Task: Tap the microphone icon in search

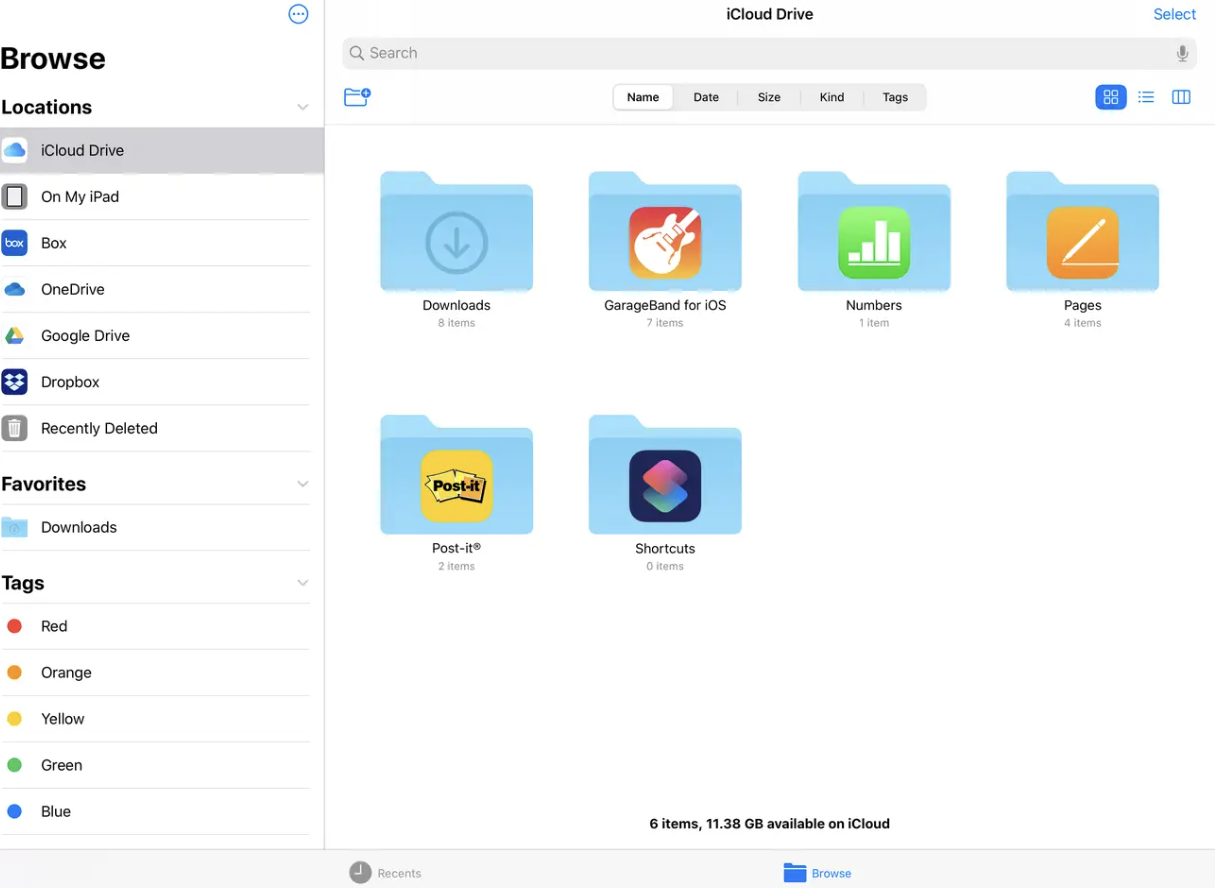Action: click(1182, 54)
